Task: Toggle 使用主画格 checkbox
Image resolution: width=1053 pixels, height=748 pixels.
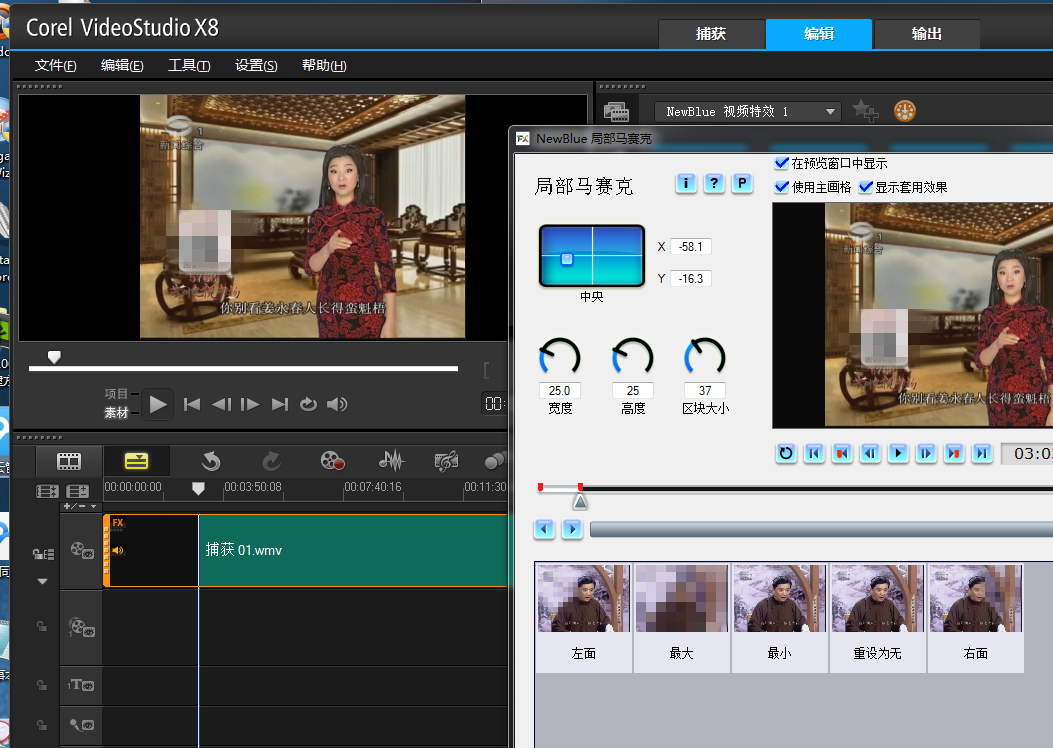Action: coord(782,187)
